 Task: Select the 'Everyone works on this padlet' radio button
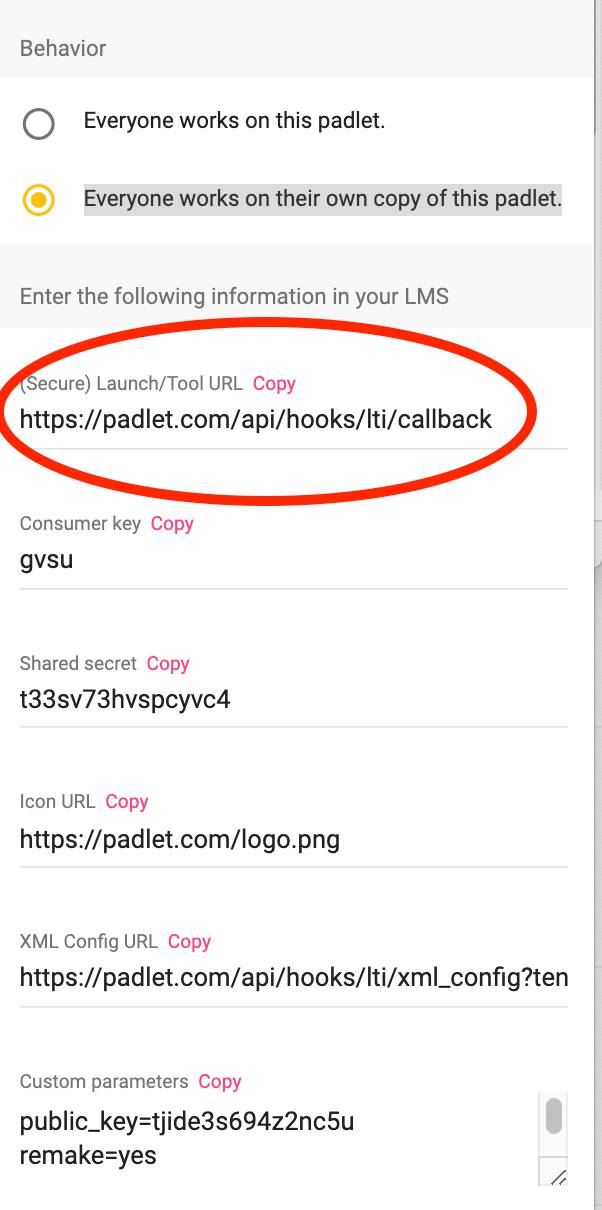[x=38, y=124]
